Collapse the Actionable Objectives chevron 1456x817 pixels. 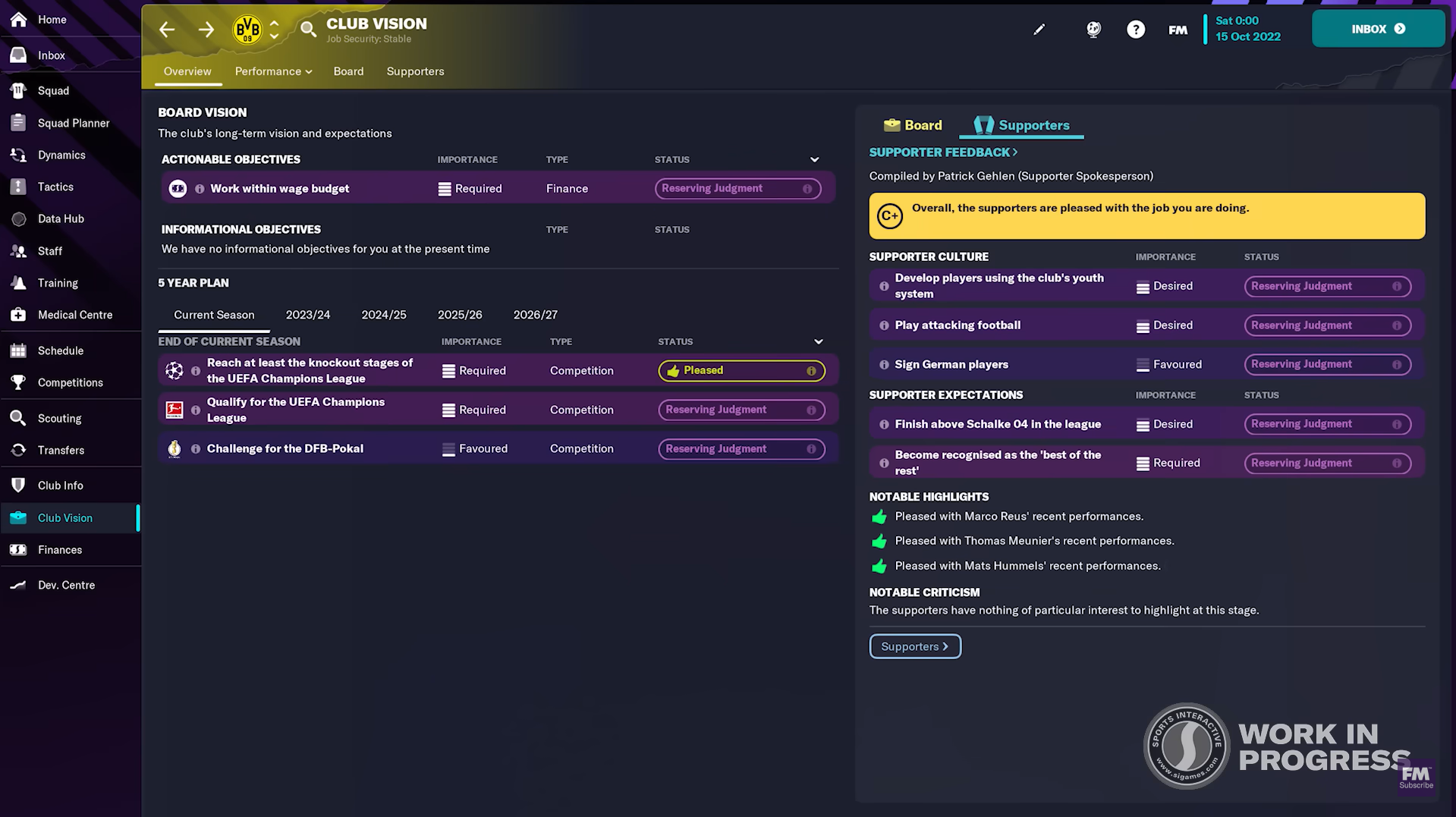tap(815, 159)
